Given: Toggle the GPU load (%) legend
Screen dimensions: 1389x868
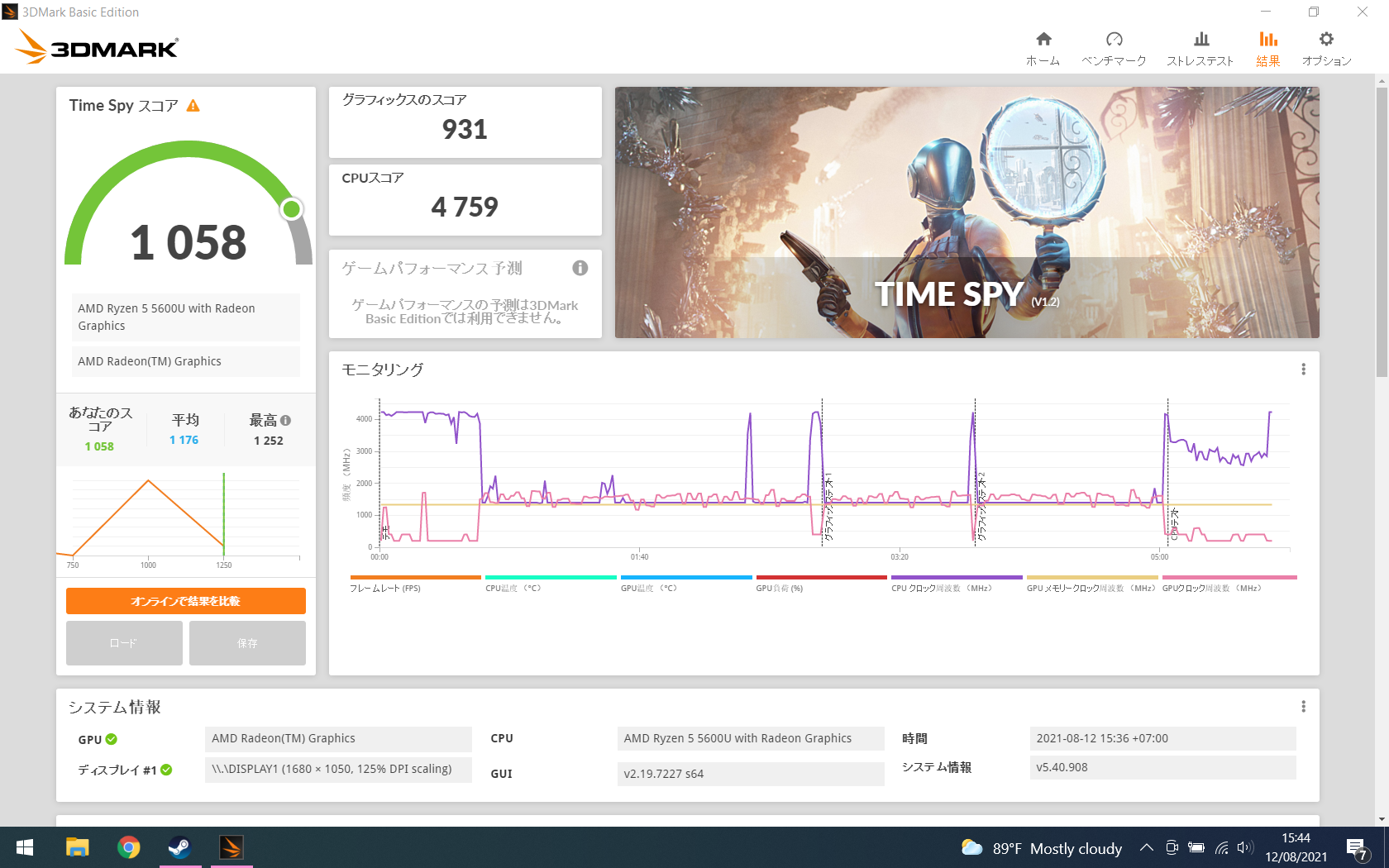Looking at the screenshot, I should coord(821,584).
